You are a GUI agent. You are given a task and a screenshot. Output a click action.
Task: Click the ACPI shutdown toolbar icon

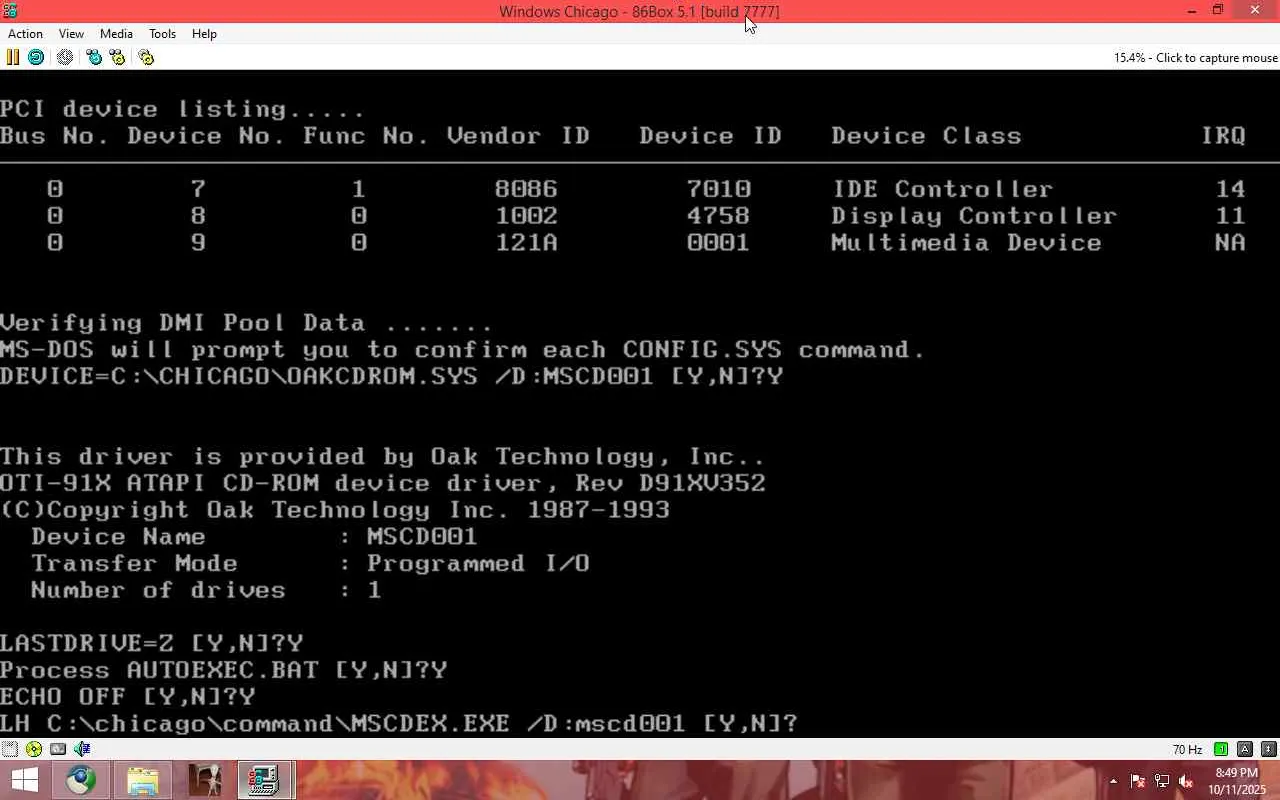coord(65,57)
